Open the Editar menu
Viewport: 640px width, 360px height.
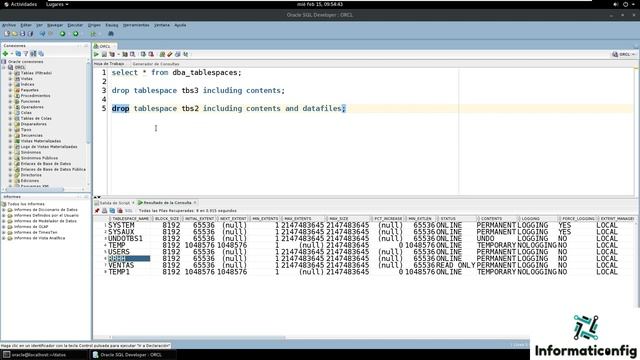[x=26, y=25]
